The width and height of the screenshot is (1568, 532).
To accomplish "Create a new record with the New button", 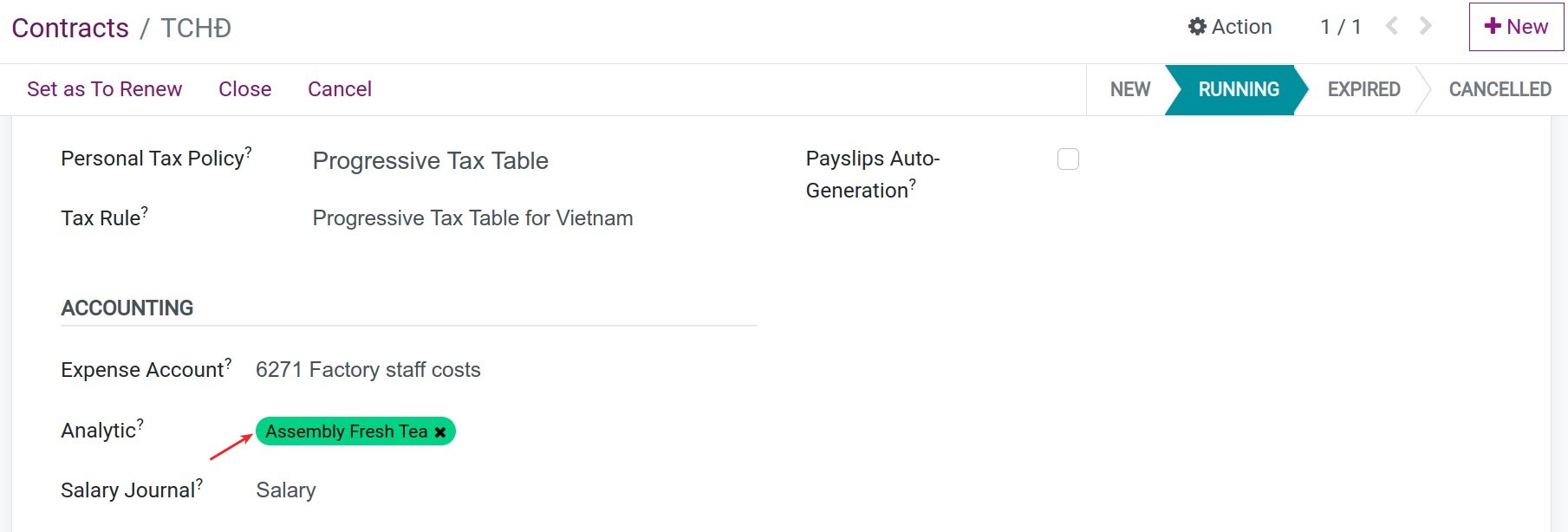I will pyautogui.click(x=1515, y=26).
